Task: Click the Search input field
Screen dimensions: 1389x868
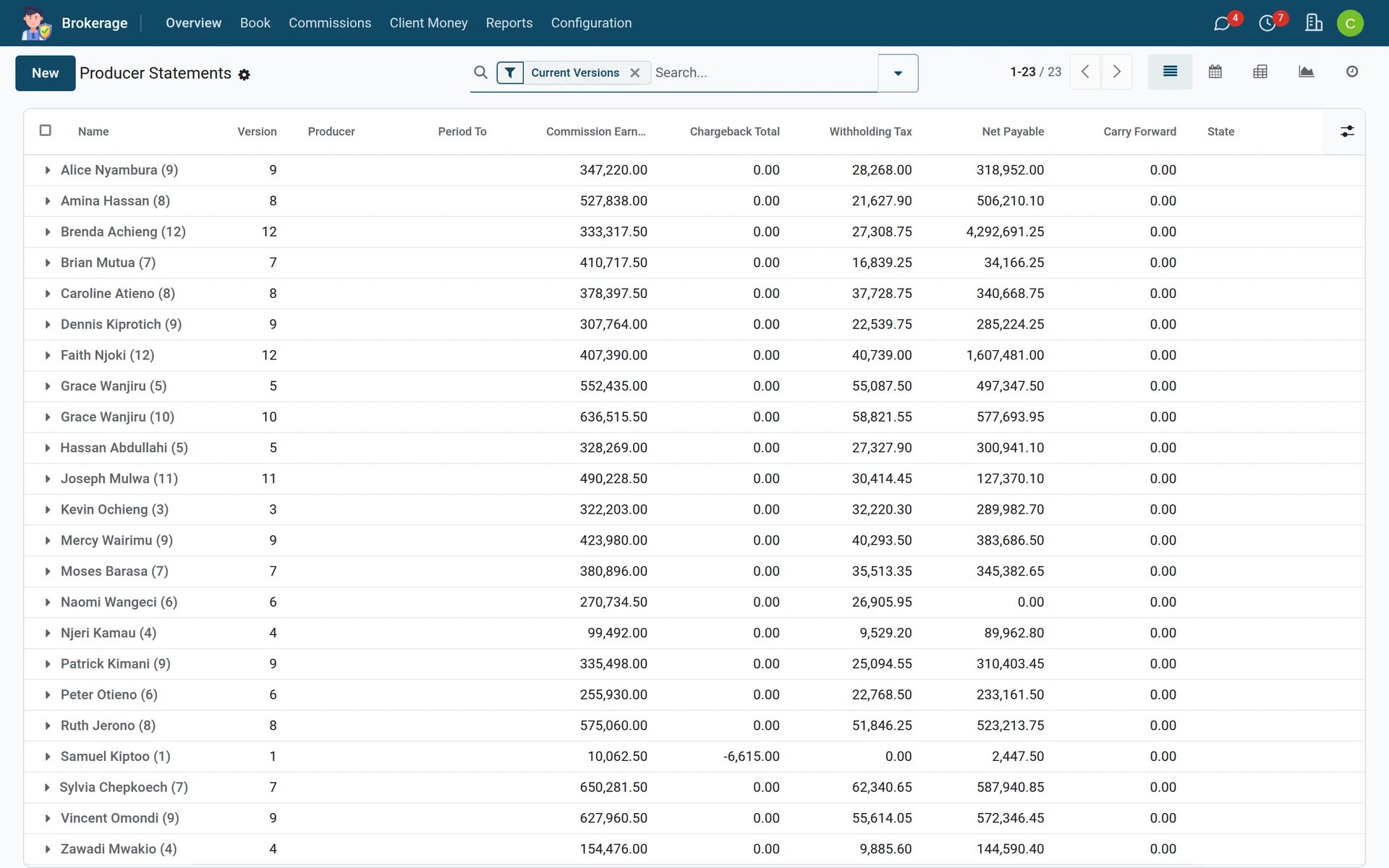Action: pos(764,72)
